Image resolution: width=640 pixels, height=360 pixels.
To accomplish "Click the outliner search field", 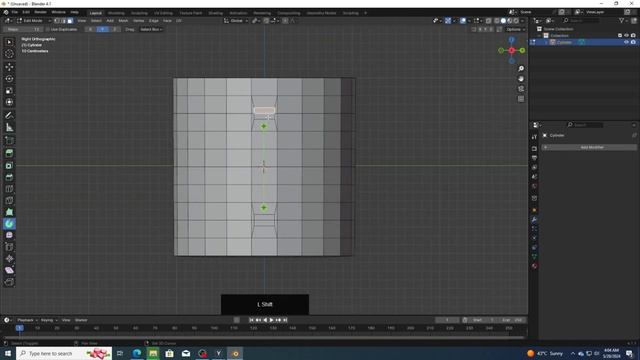I will [581, 20].
